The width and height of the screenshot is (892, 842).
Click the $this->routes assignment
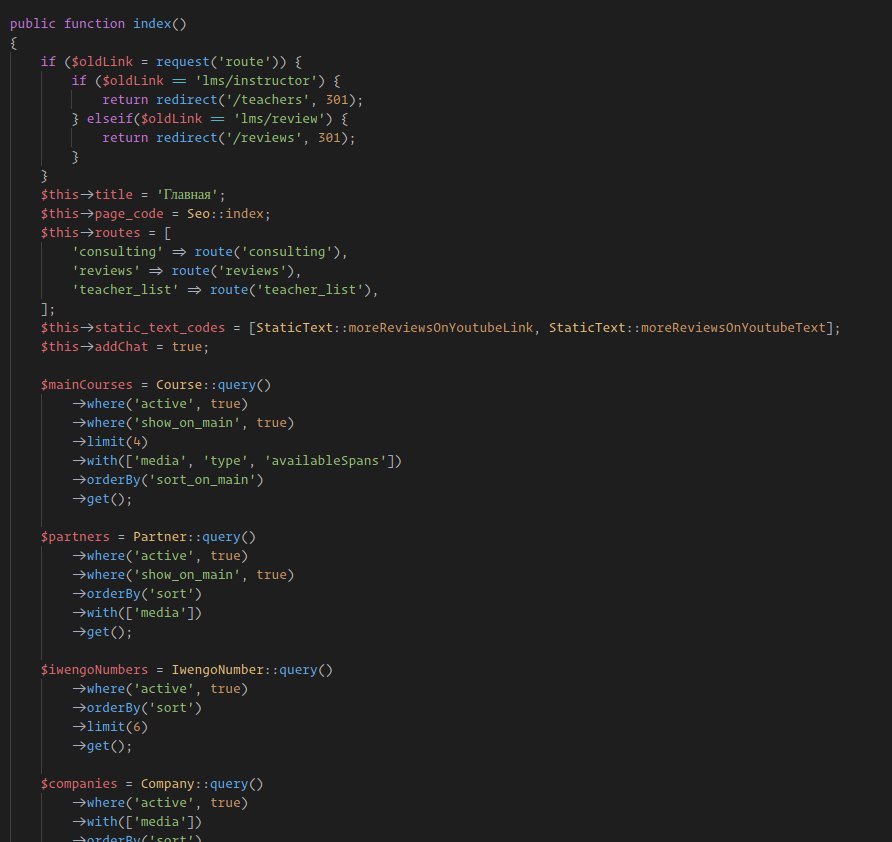[105, 233]
